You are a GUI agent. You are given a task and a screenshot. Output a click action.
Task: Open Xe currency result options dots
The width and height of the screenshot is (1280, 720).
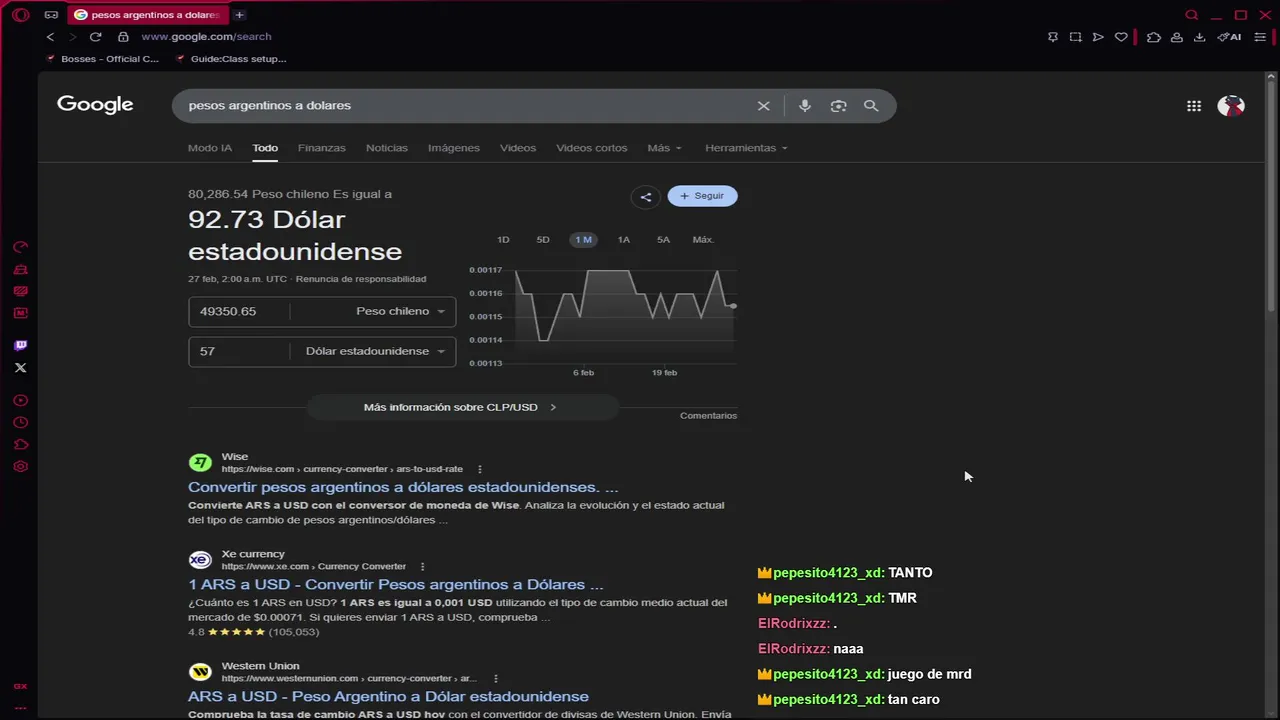click(423, 566)
